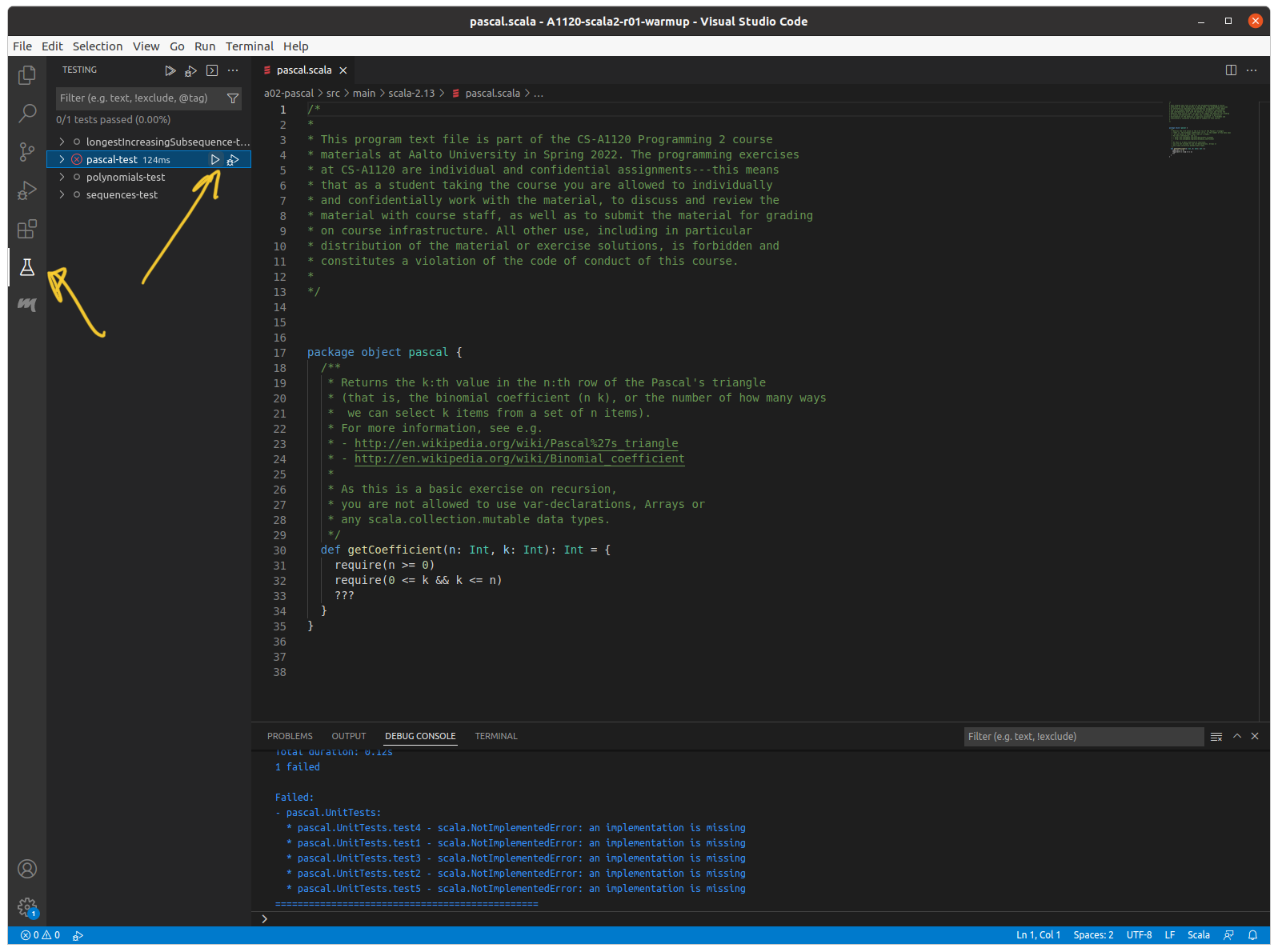Expand the sequences-test tree node
This screenshot has height=952, width=1278.
pyautogui.click(x=62, y=194)
